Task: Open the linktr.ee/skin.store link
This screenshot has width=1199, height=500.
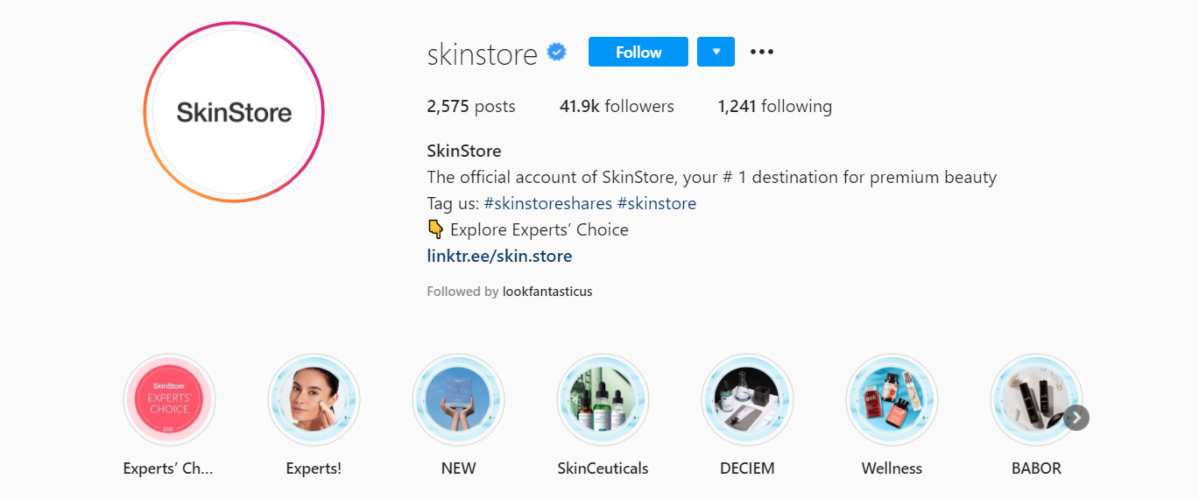Action: click(x=499, y=256)
